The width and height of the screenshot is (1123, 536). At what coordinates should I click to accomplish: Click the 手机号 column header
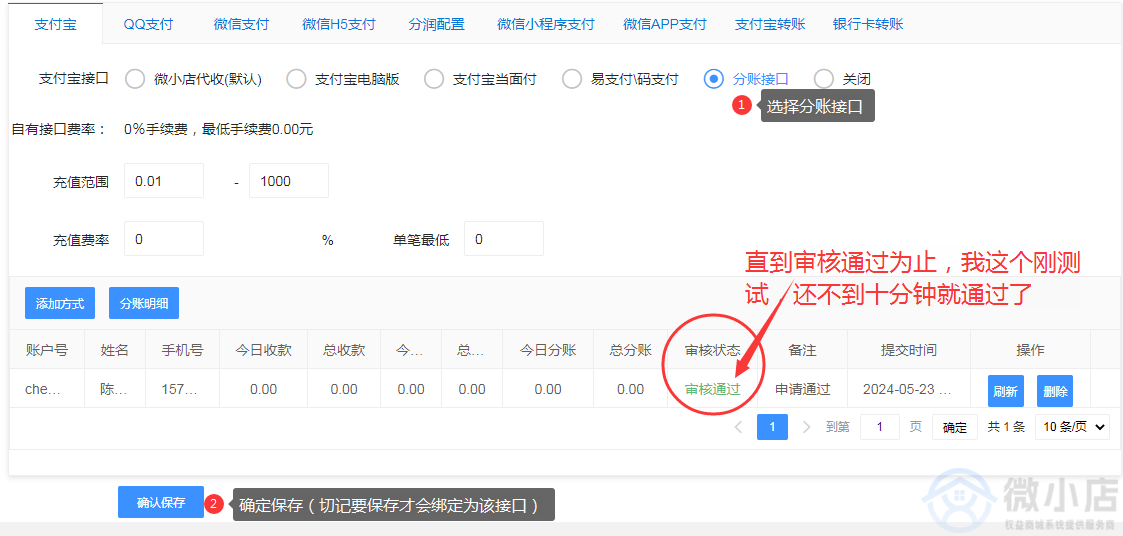(182, 350)
